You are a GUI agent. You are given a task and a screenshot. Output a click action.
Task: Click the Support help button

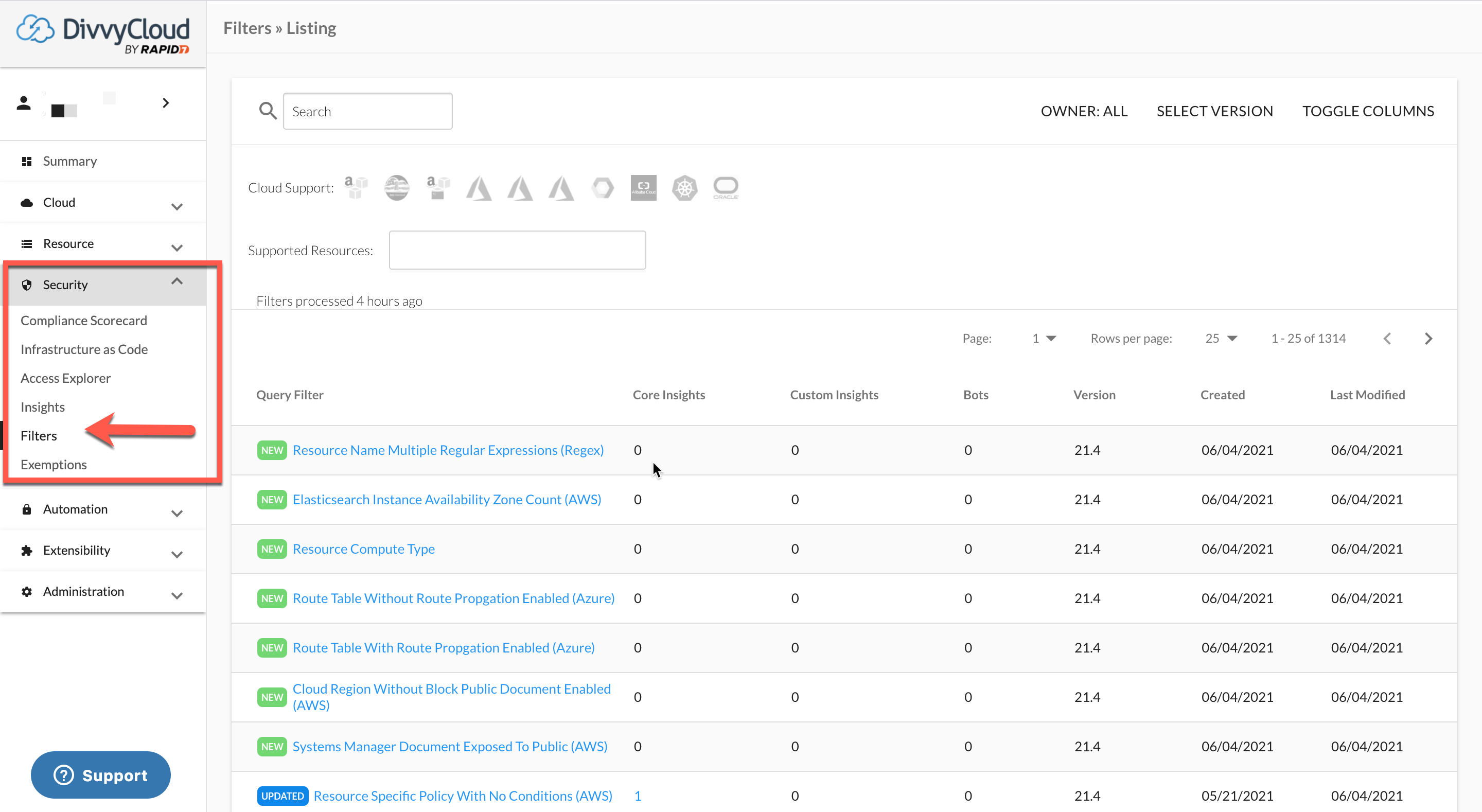coord(101,774)
